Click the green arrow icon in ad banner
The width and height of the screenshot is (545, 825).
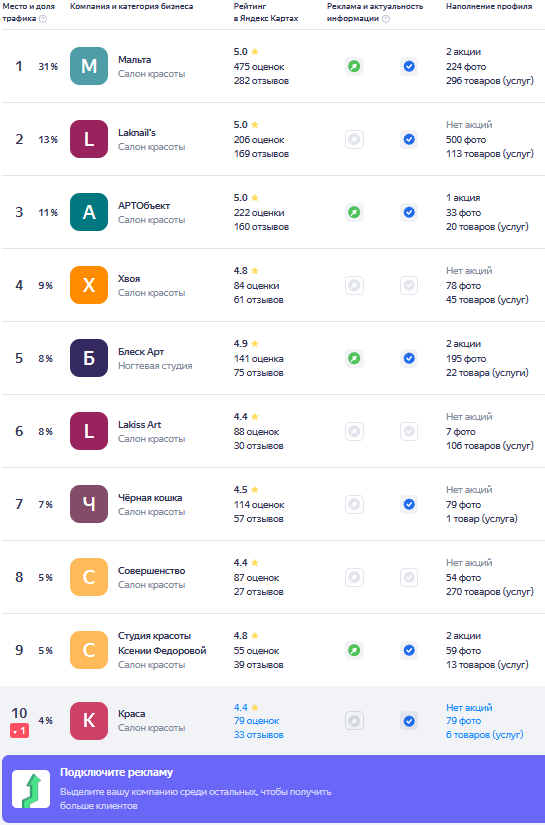point(31,789)
